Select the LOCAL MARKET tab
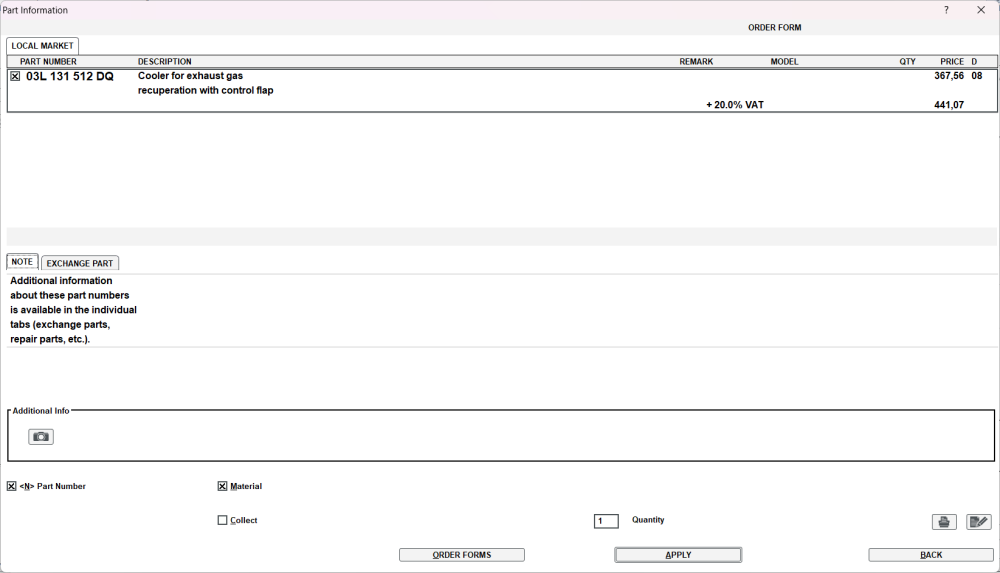 [42, 46]
